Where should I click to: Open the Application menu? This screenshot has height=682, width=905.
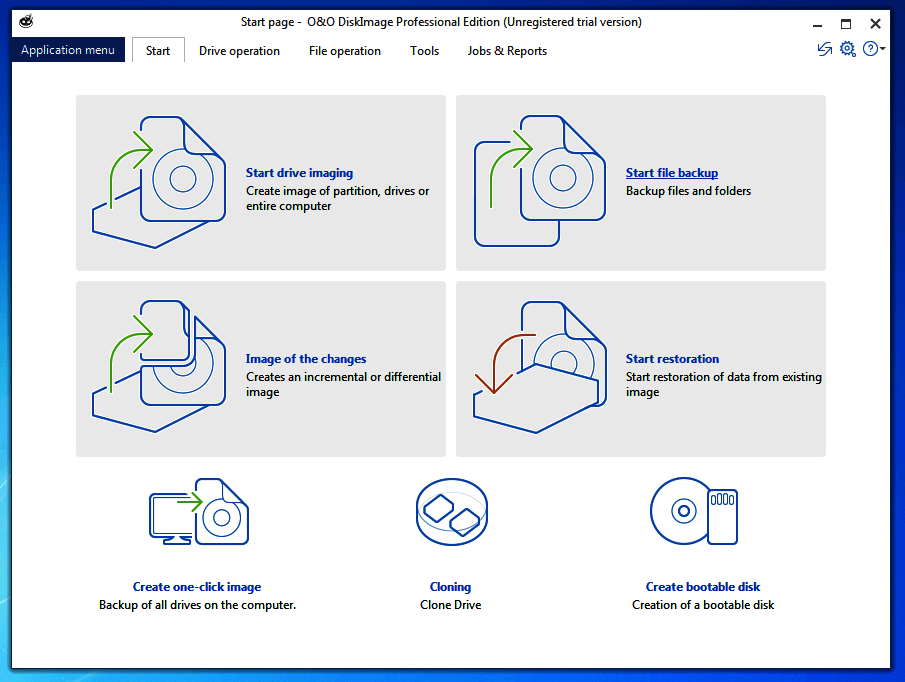click(x=67, y=49)
